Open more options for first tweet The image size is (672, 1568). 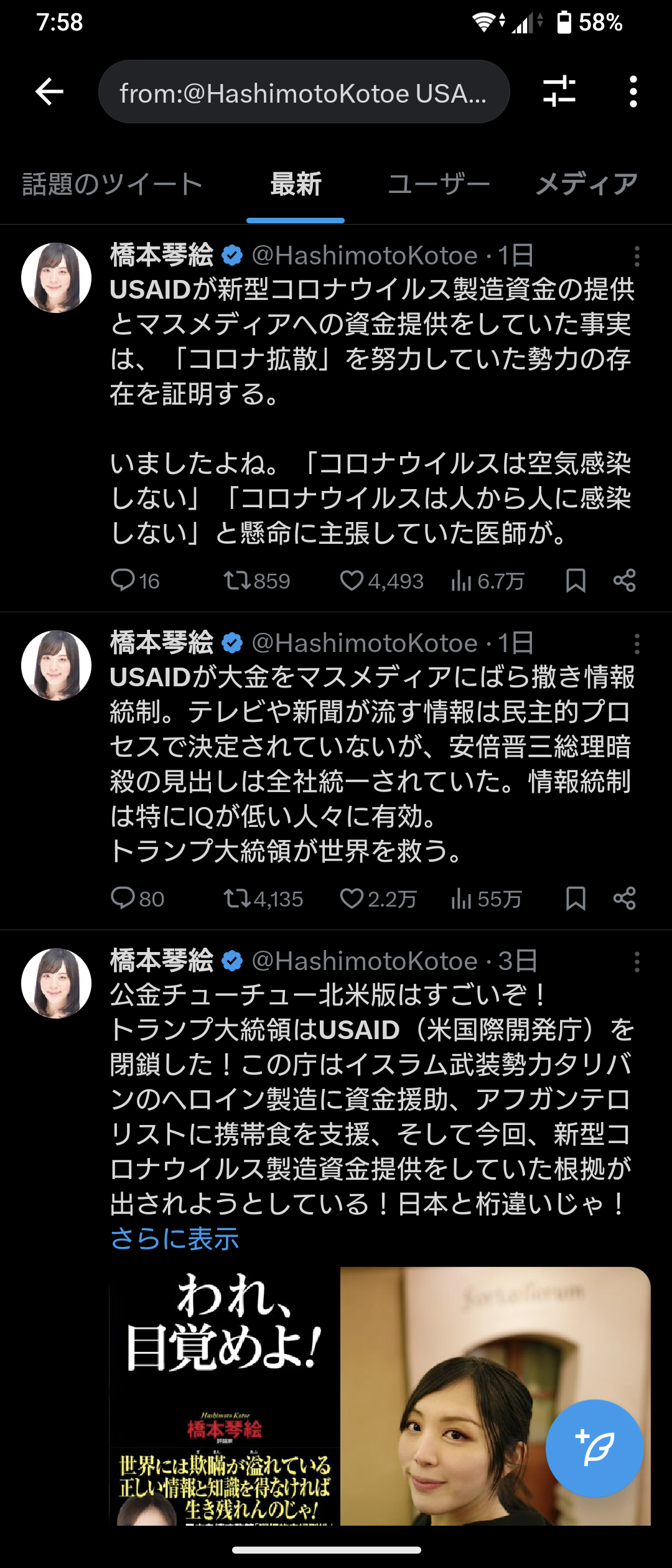(x=637, y=256)
